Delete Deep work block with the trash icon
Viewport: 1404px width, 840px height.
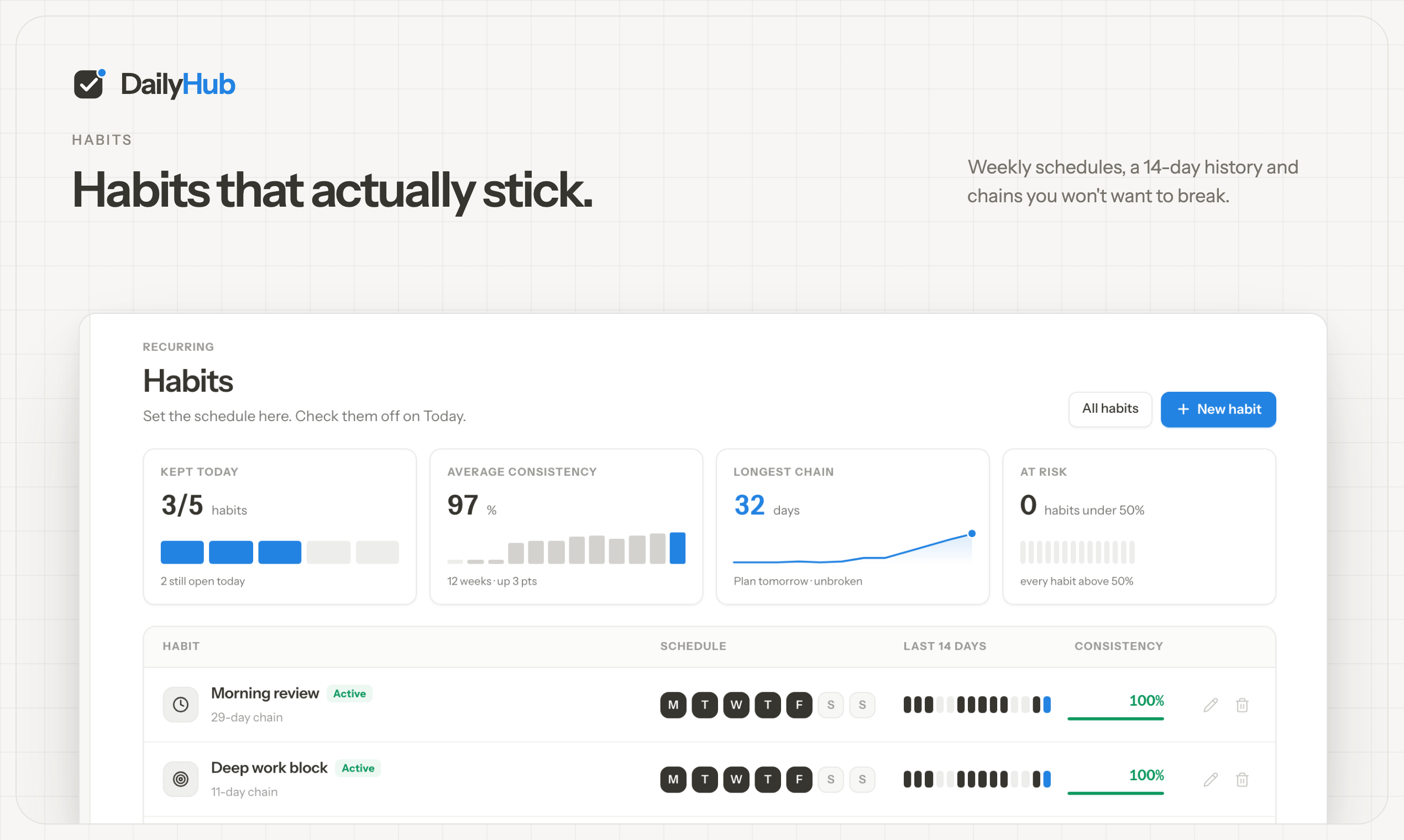(x=1242, y=779)
